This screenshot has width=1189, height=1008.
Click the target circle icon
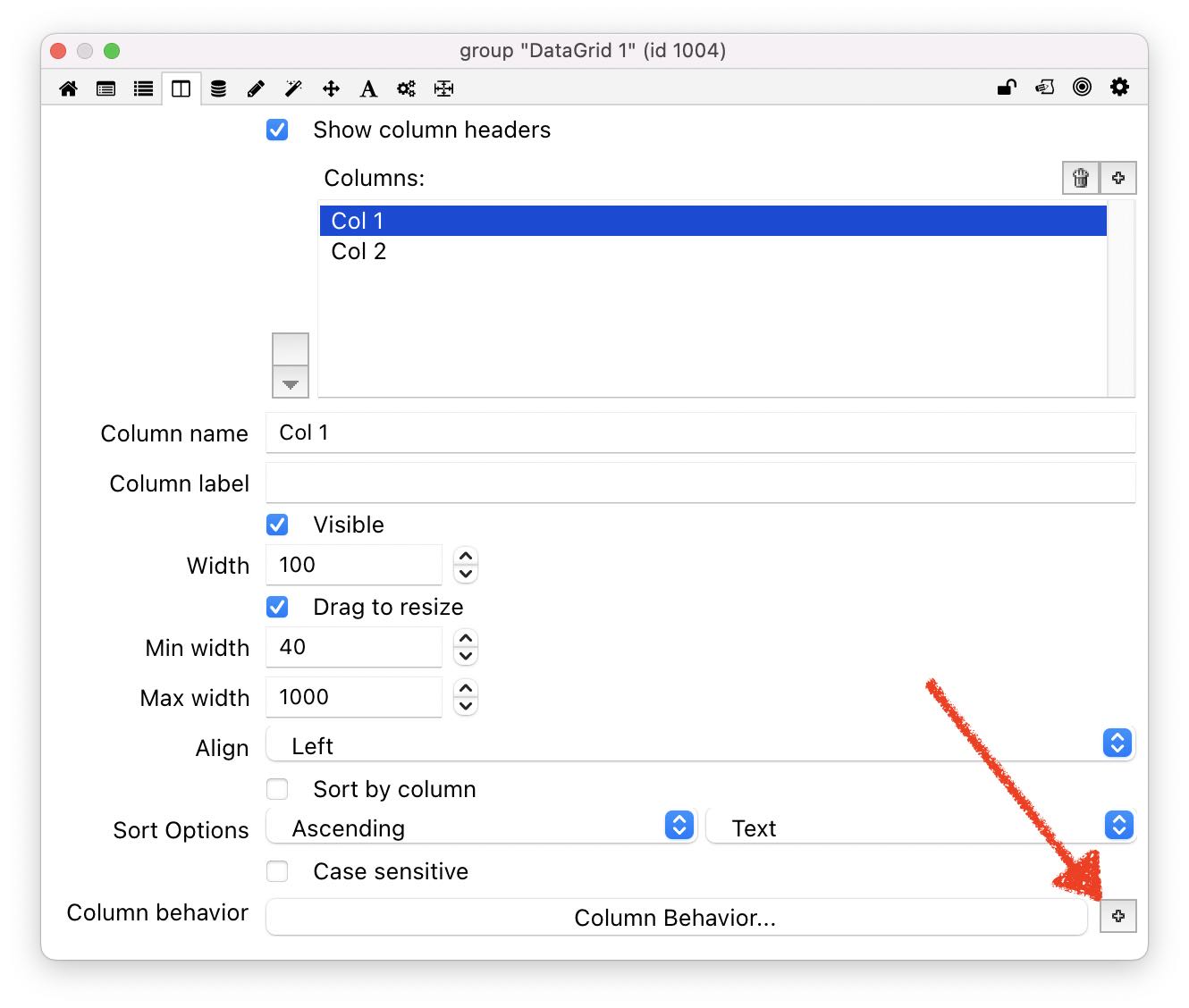[1082, 88]
